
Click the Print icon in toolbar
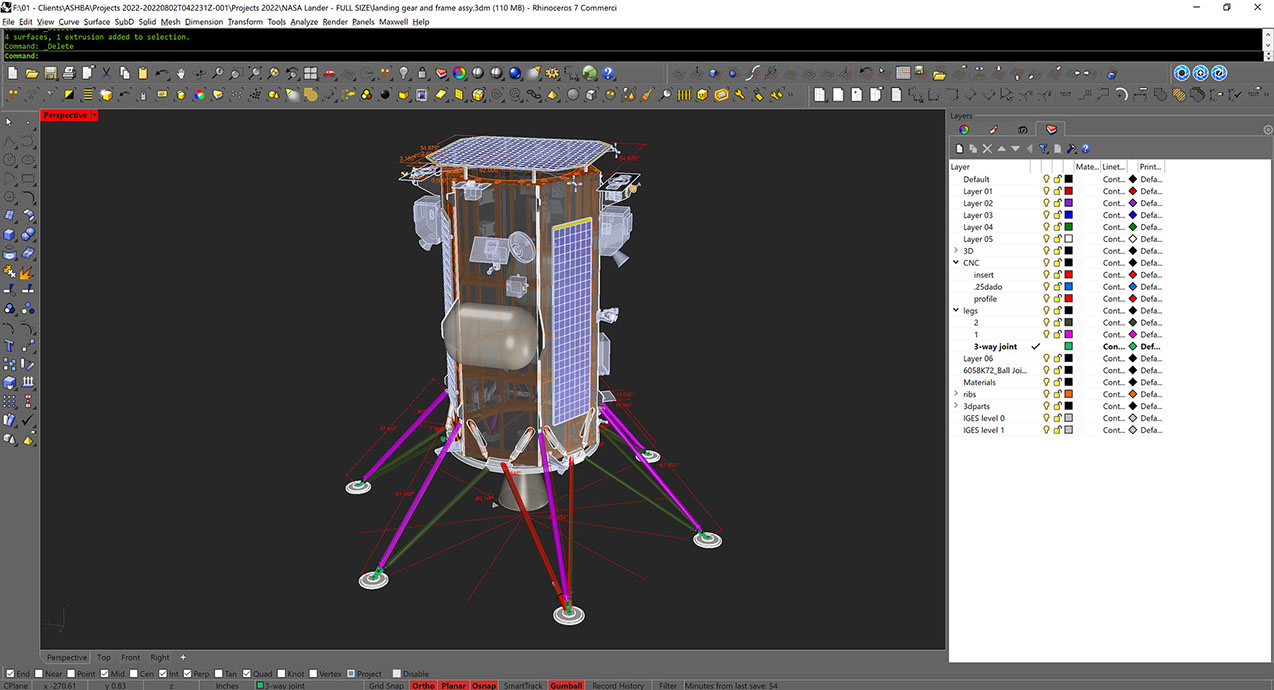coord(68,73)
